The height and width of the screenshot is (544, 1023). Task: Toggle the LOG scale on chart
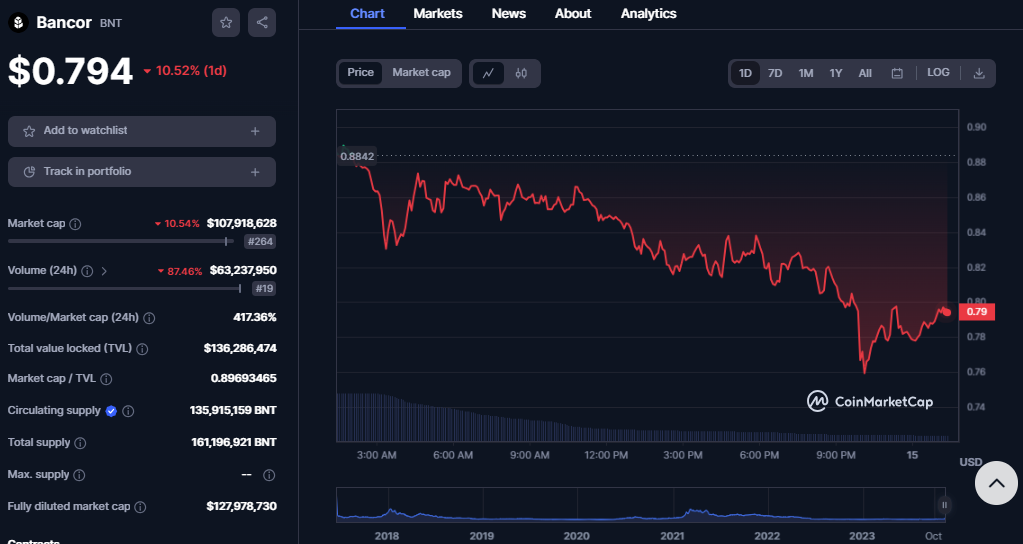click(938, 73)
